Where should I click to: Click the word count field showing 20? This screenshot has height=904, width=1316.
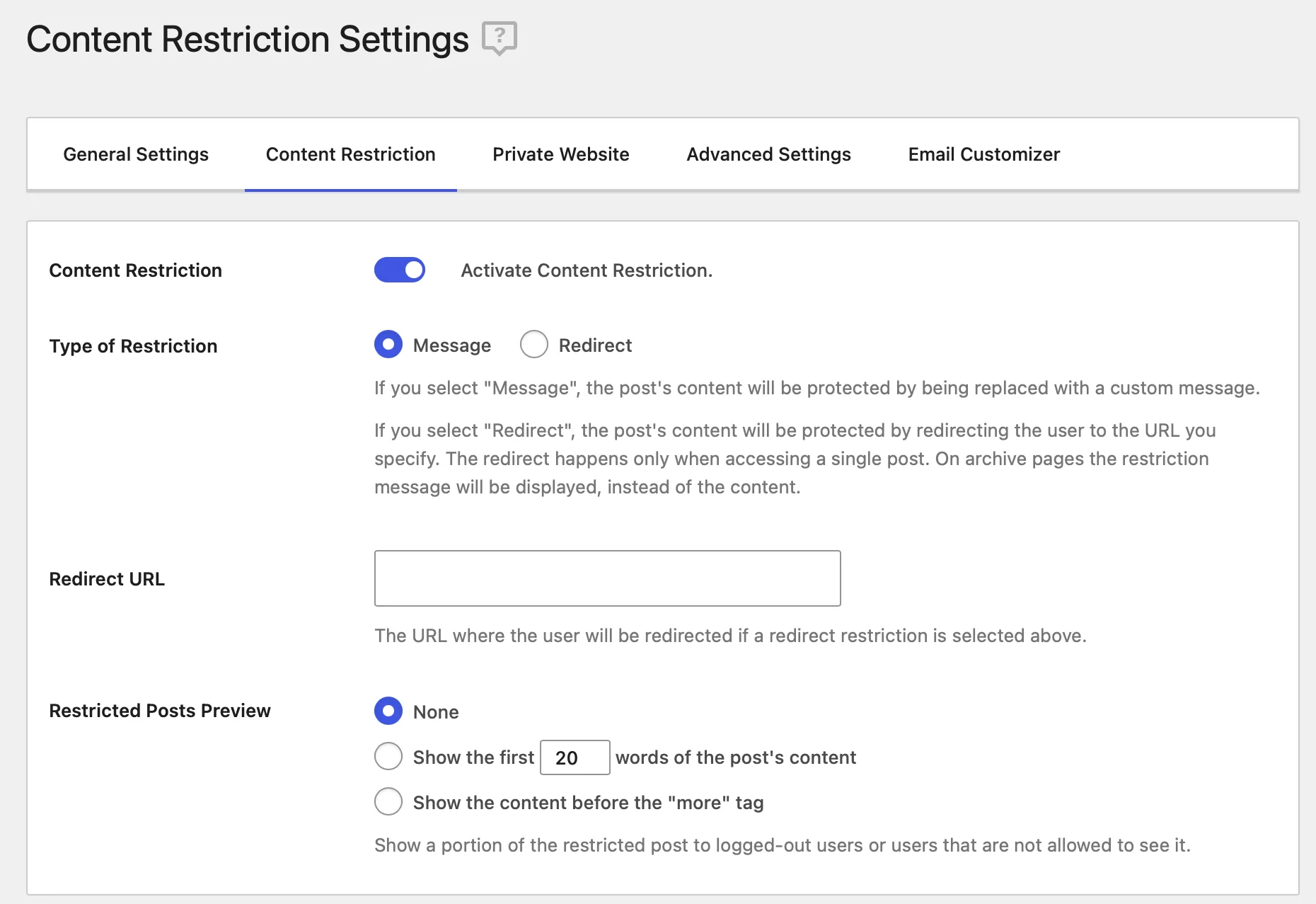(575, 757)
